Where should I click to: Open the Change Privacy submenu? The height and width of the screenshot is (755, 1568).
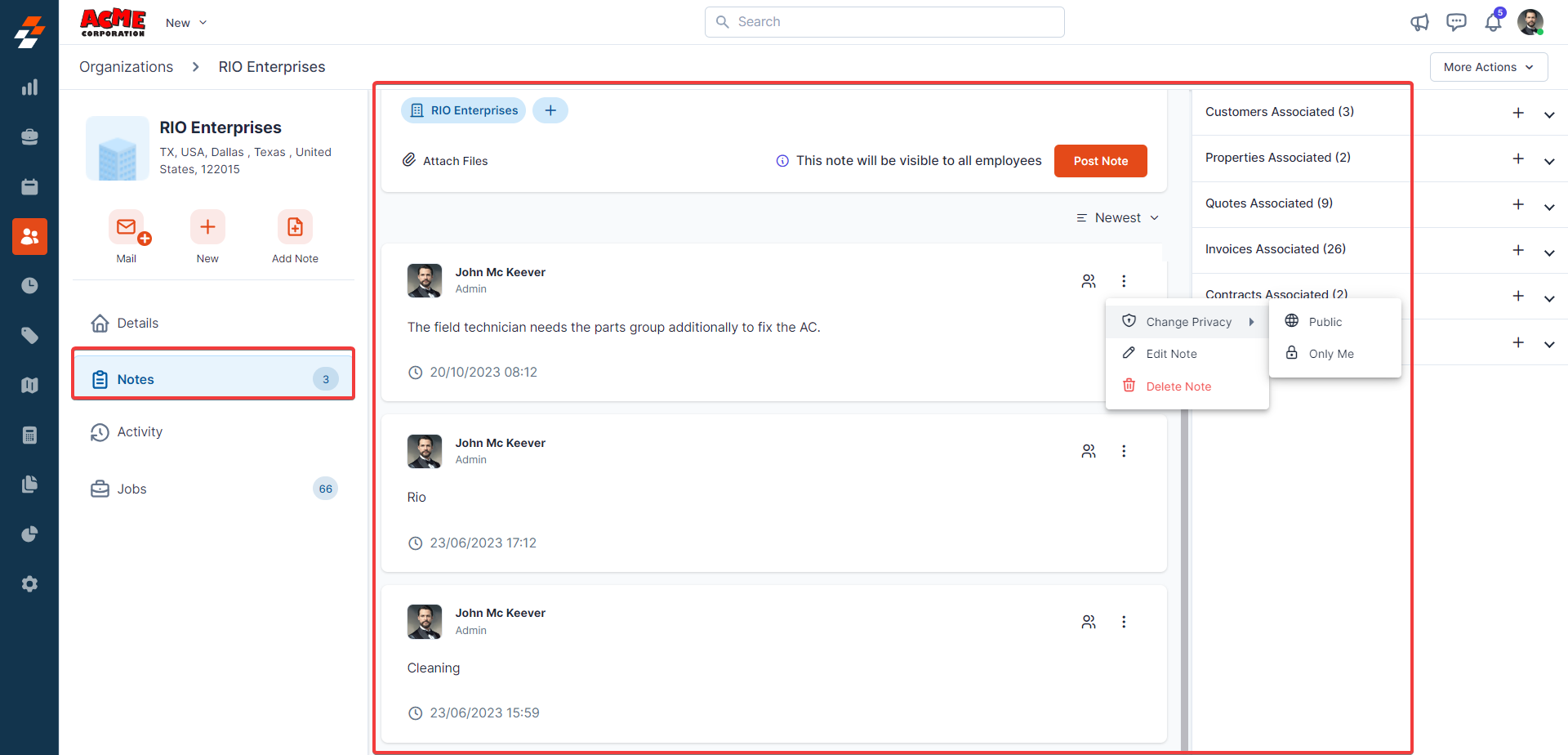(x=1187, y=322)
